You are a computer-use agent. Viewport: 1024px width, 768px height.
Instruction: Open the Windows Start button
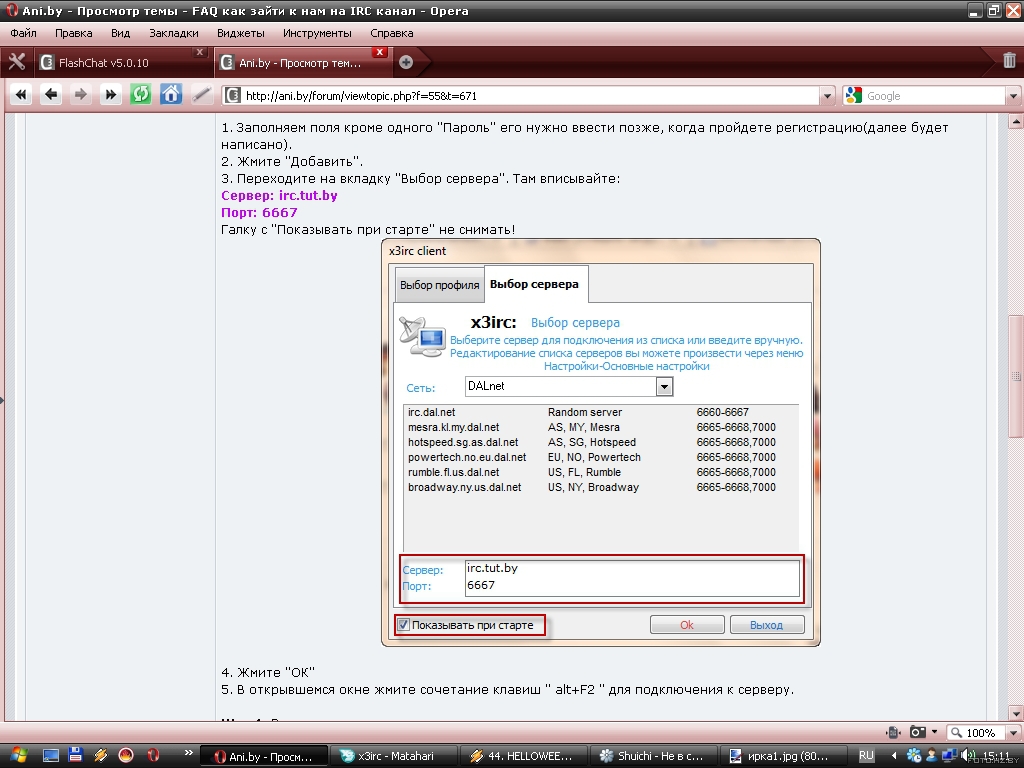coord(16,756)
